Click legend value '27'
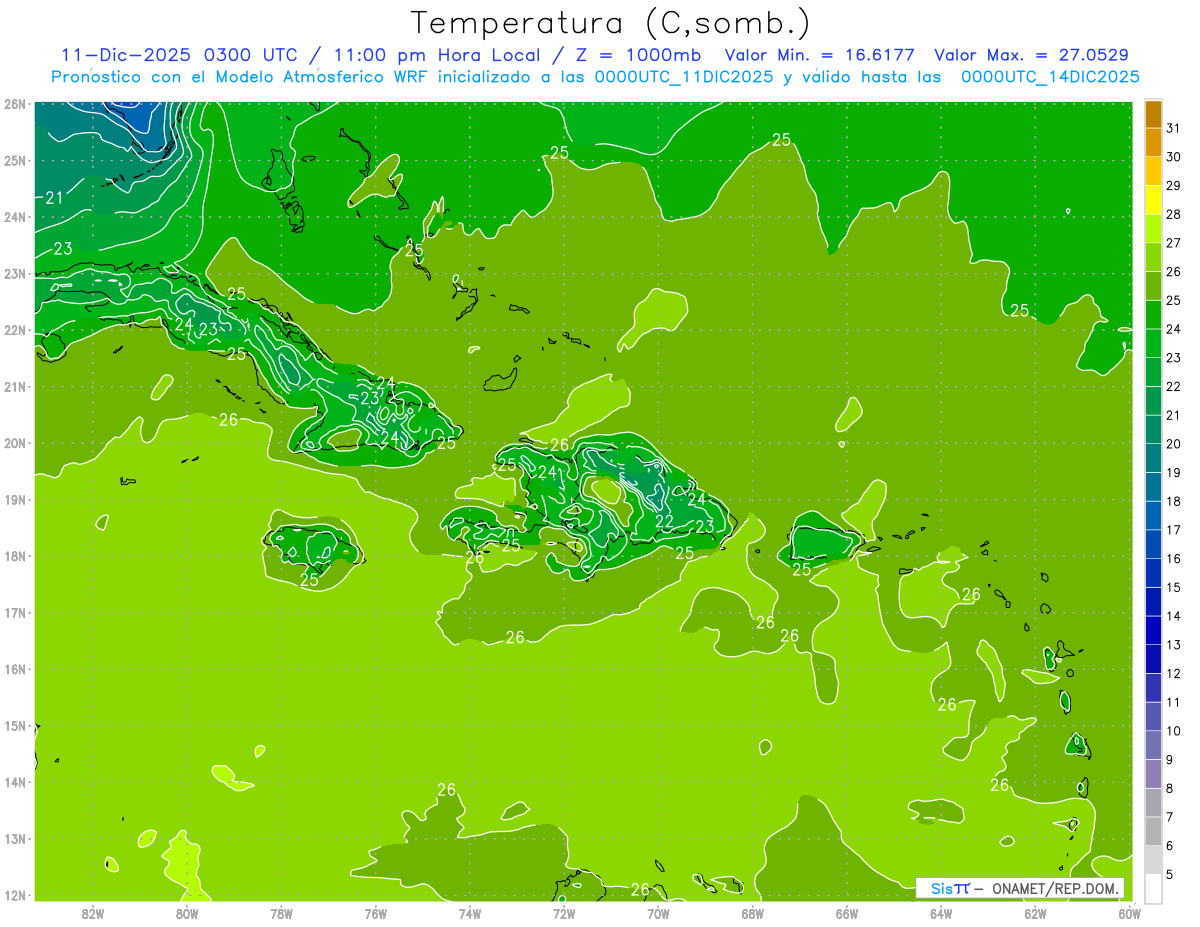1200x927 pixels. pos(1173,242)
